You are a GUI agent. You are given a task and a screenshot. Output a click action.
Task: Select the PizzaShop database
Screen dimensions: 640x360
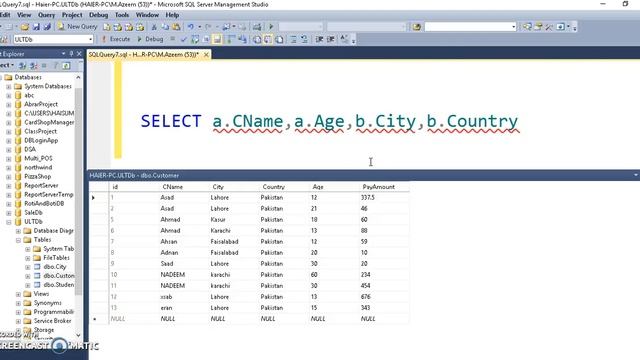pos(38,177)
